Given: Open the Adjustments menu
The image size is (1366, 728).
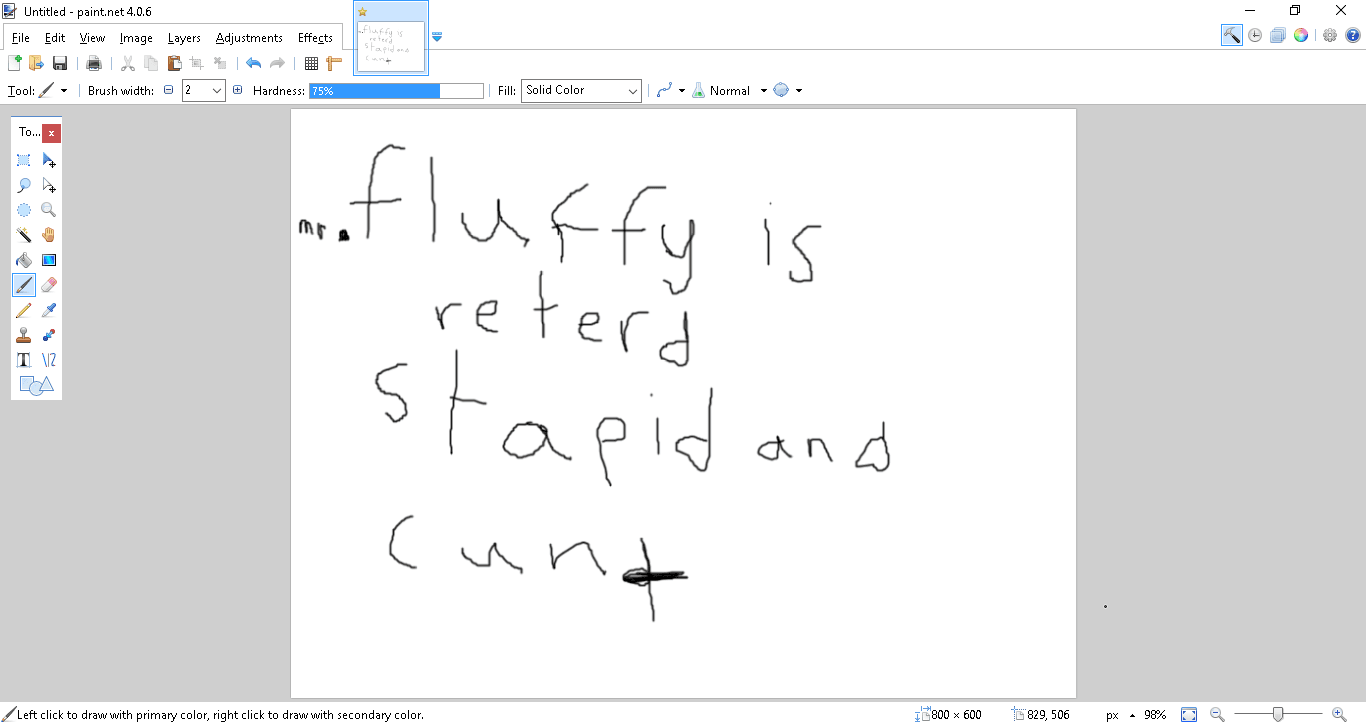Looking at the screenshot, I should pyautogui.click(x=249, y=38).
